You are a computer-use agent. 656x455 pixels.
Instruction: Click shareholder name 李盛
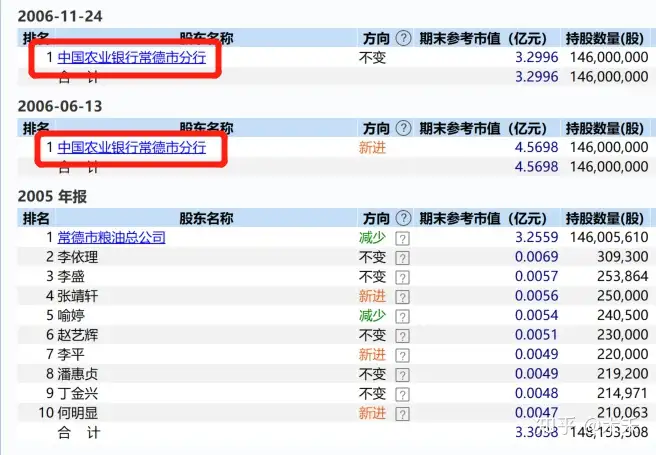tap(71, 276)
